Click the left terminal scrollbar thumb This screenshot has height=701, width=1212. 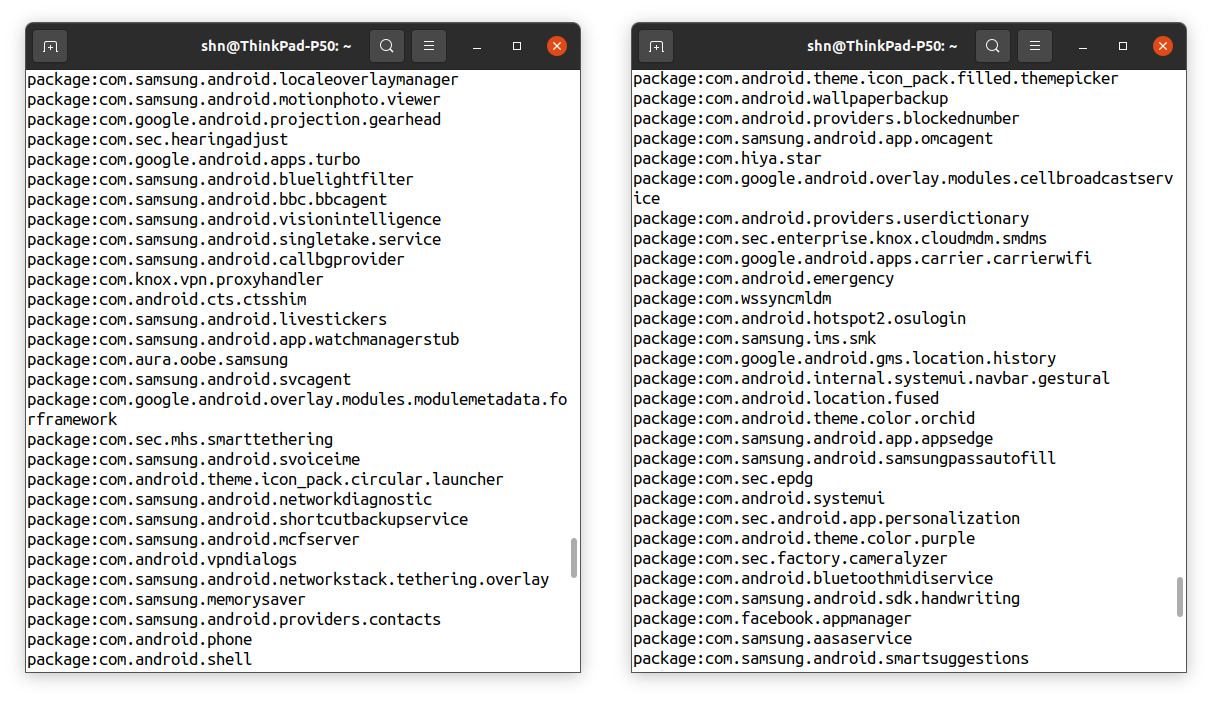(x=574, y=558)
